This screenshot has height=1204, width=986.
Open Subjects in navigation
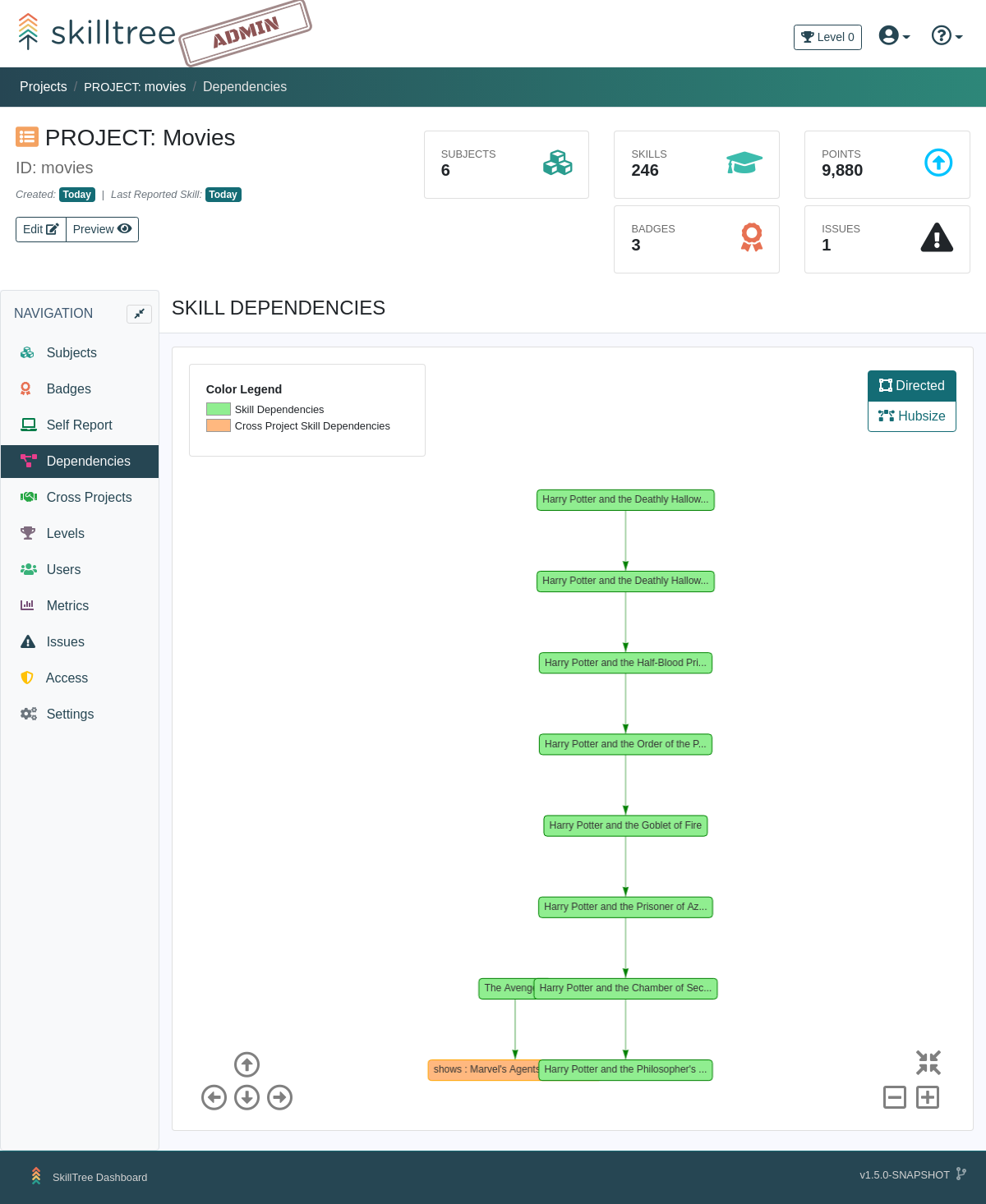pos(80,353)
